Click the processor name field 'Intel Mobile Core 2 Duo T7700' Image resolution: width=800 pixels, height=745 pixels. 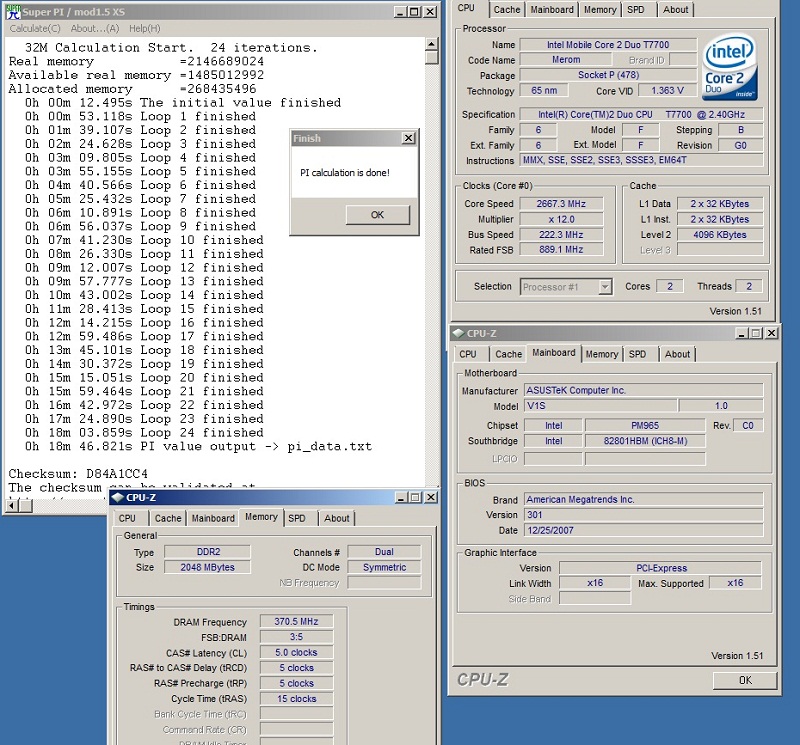coord(608,45)
